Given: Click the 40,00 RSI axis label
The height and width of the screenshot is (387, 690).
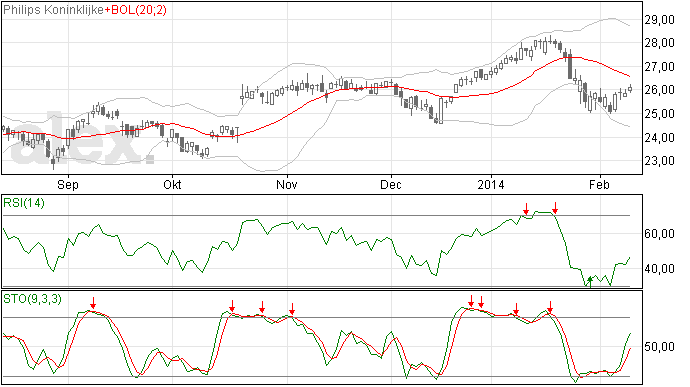Looking at the screenshot, I should (660, 269).
